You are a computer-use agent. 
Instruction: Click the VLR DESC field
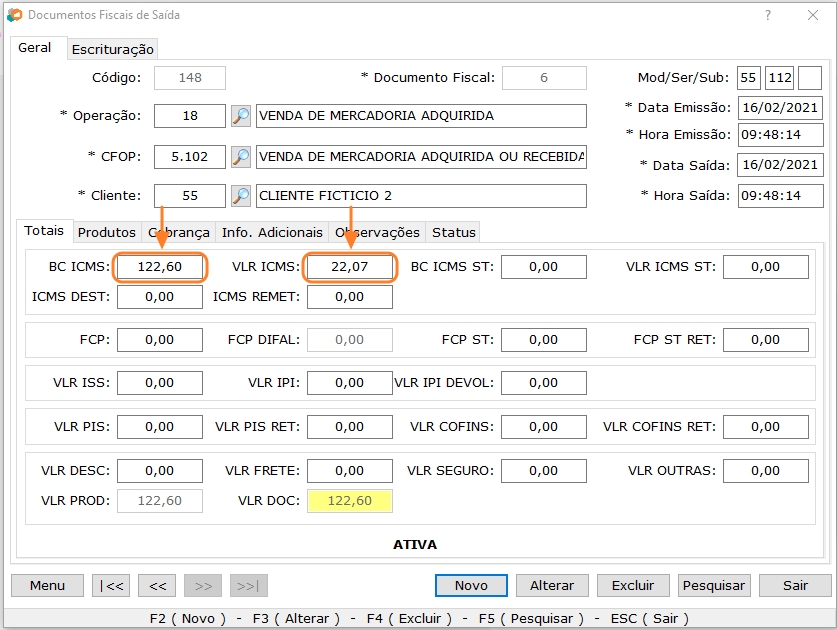(x=160, y=471)
